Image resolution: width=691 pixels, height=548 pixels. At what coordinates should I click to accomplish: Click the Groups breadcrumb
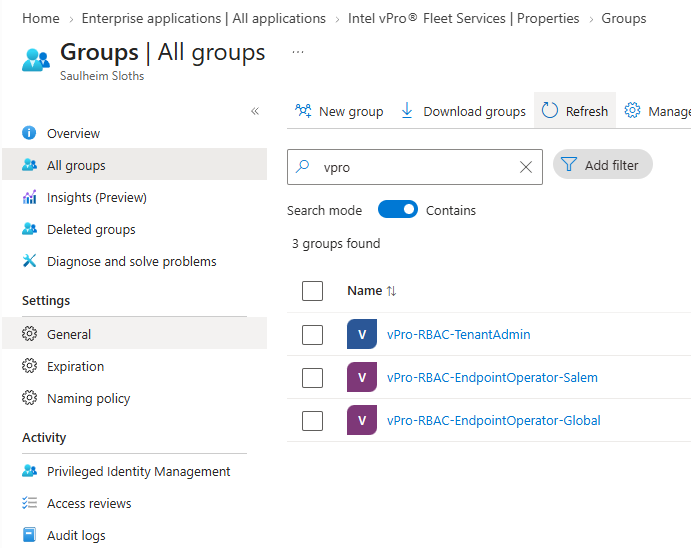pyautogui.click(x=624, y=19)
